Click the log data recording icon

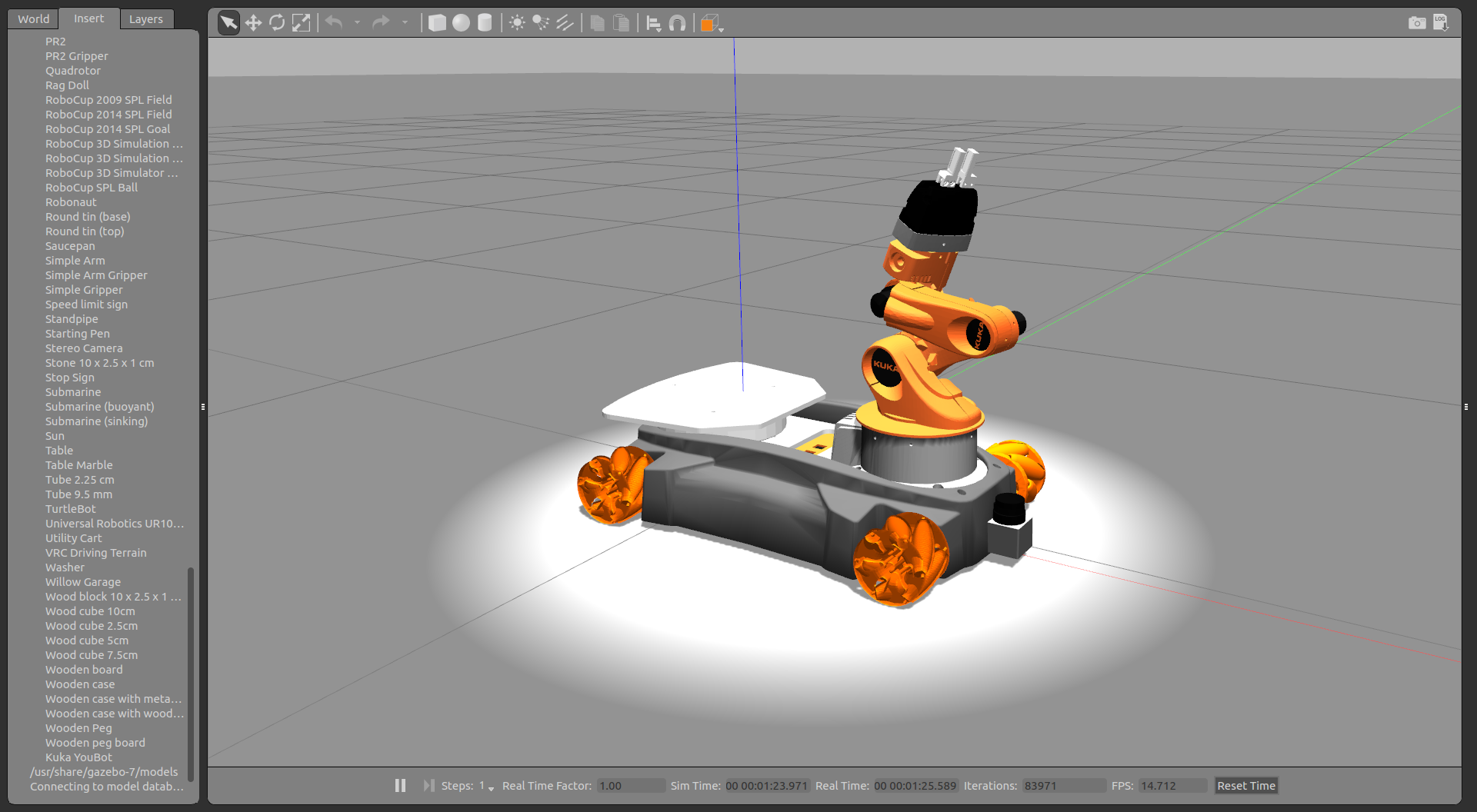click(x=1441, y=23)
